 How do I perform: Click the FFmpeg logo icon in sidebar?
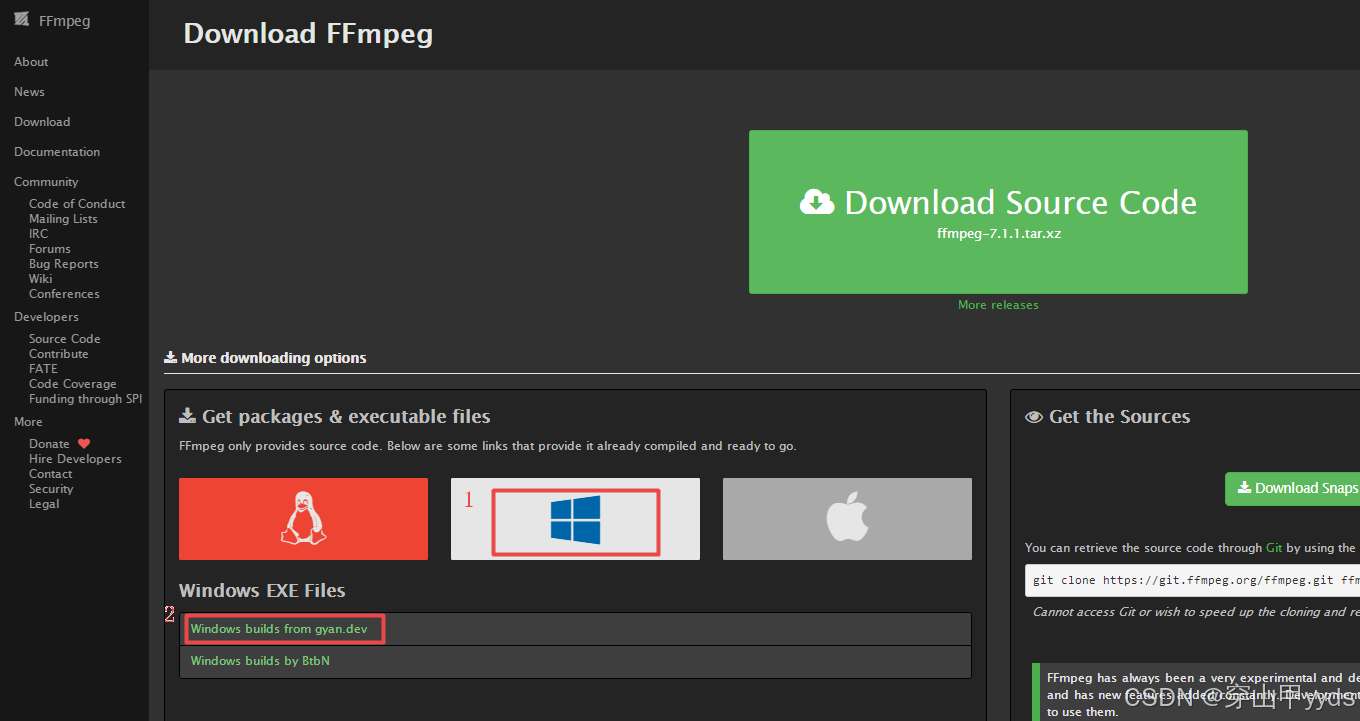tap(21, 19)
